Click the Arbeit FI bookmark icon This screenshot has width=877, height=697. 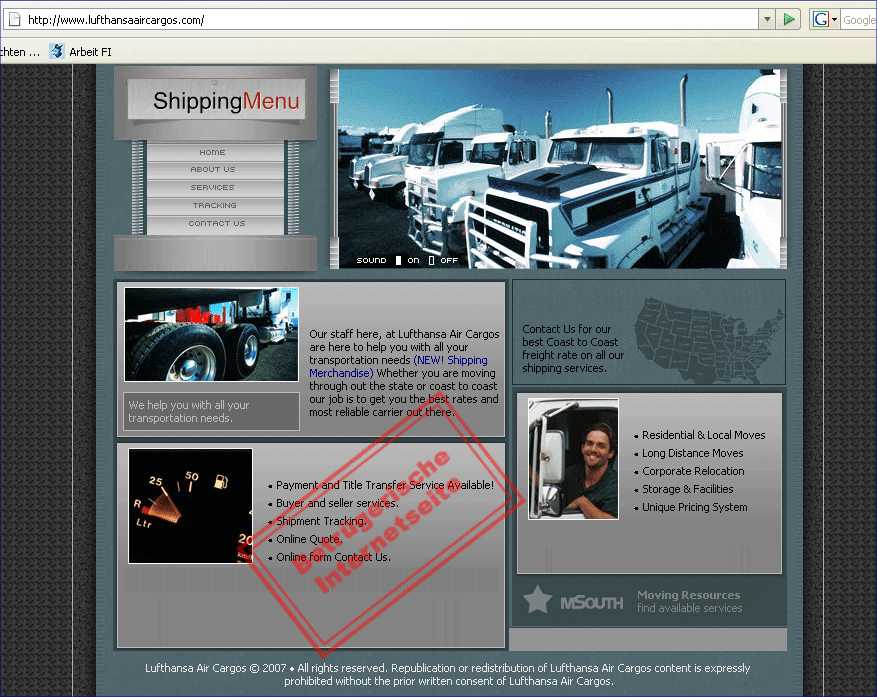[x=56, y=51]
